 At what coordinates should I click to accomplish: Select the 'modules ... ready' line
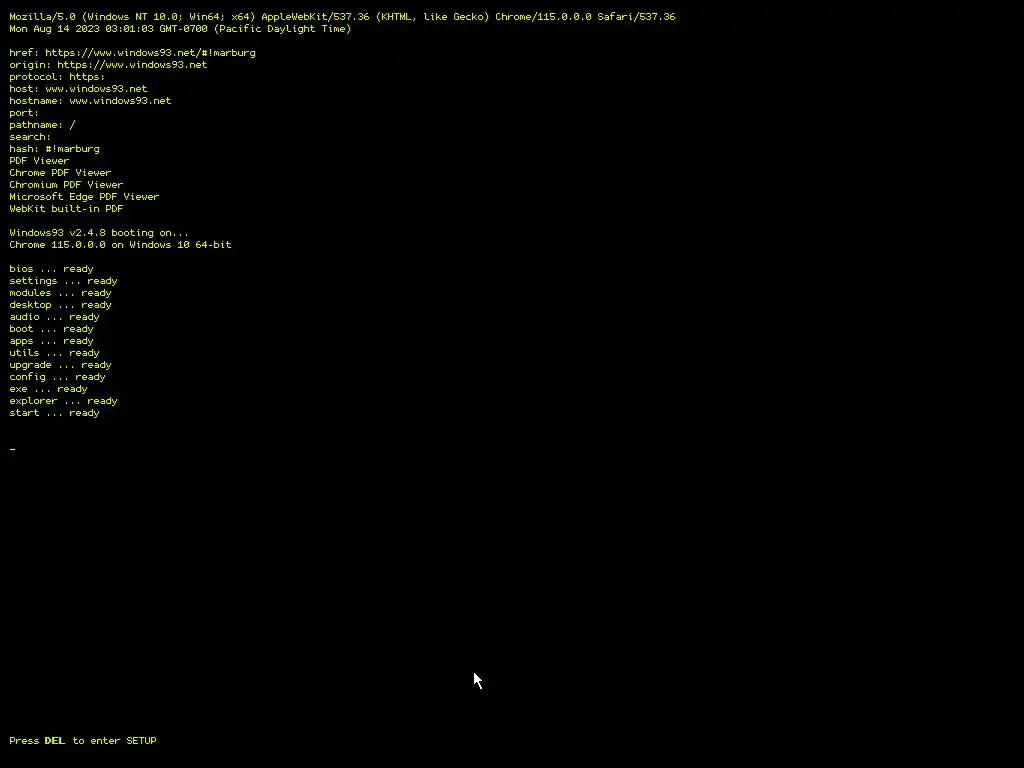[x=60, y=293]
